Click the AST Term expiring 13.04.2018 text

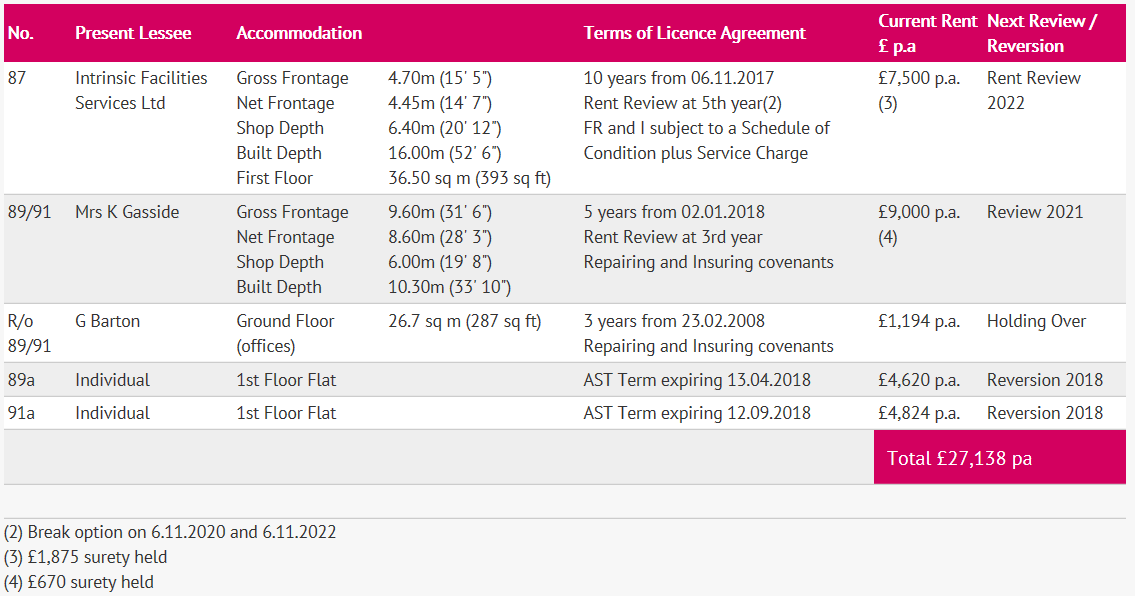tap(697, 380)
